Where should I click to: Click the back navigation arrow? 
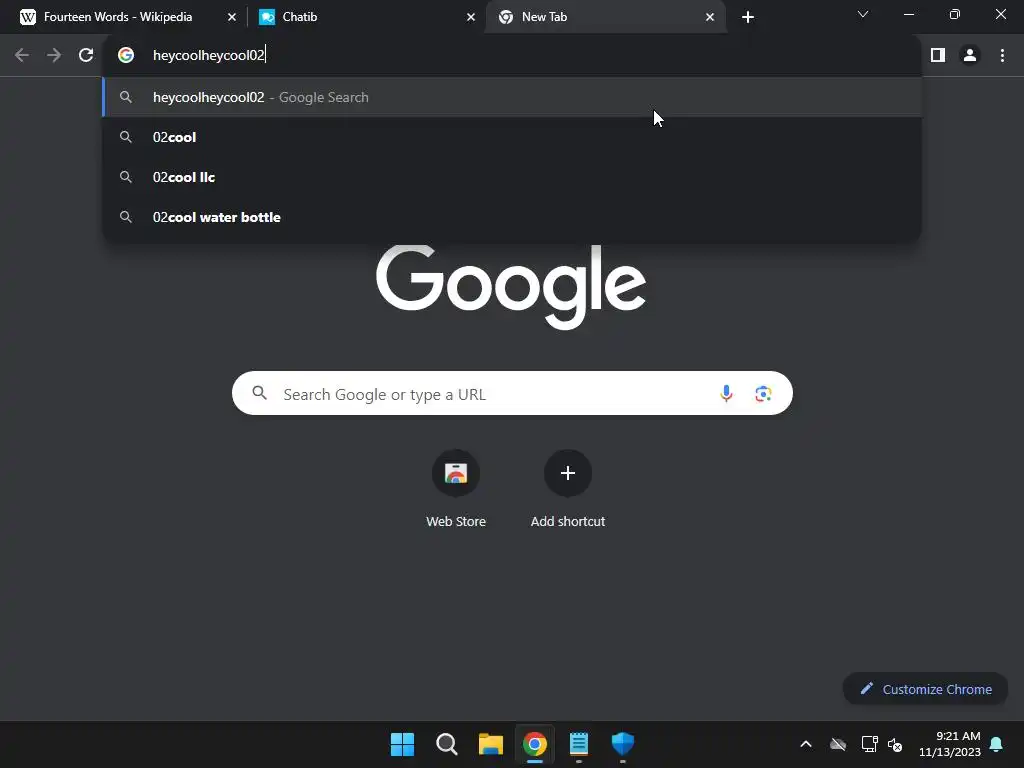click(22, 55)
